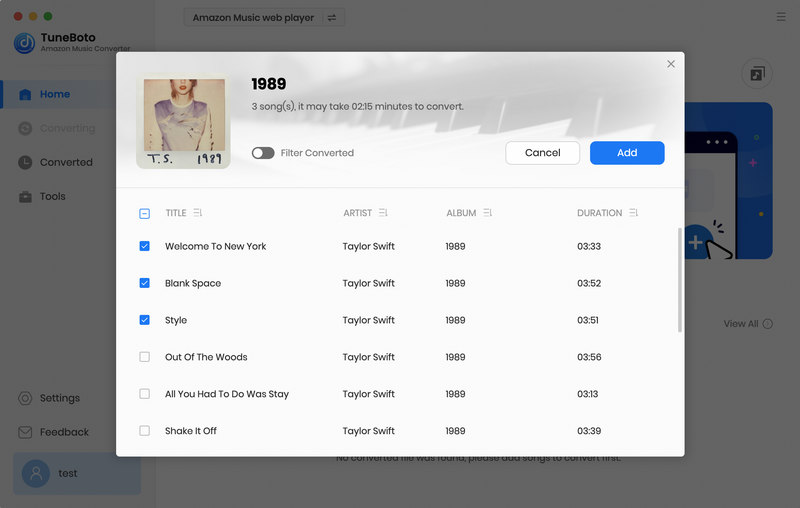Check the Shake It Off checkbox
This screenshot has width=800, height=508.
144,431
